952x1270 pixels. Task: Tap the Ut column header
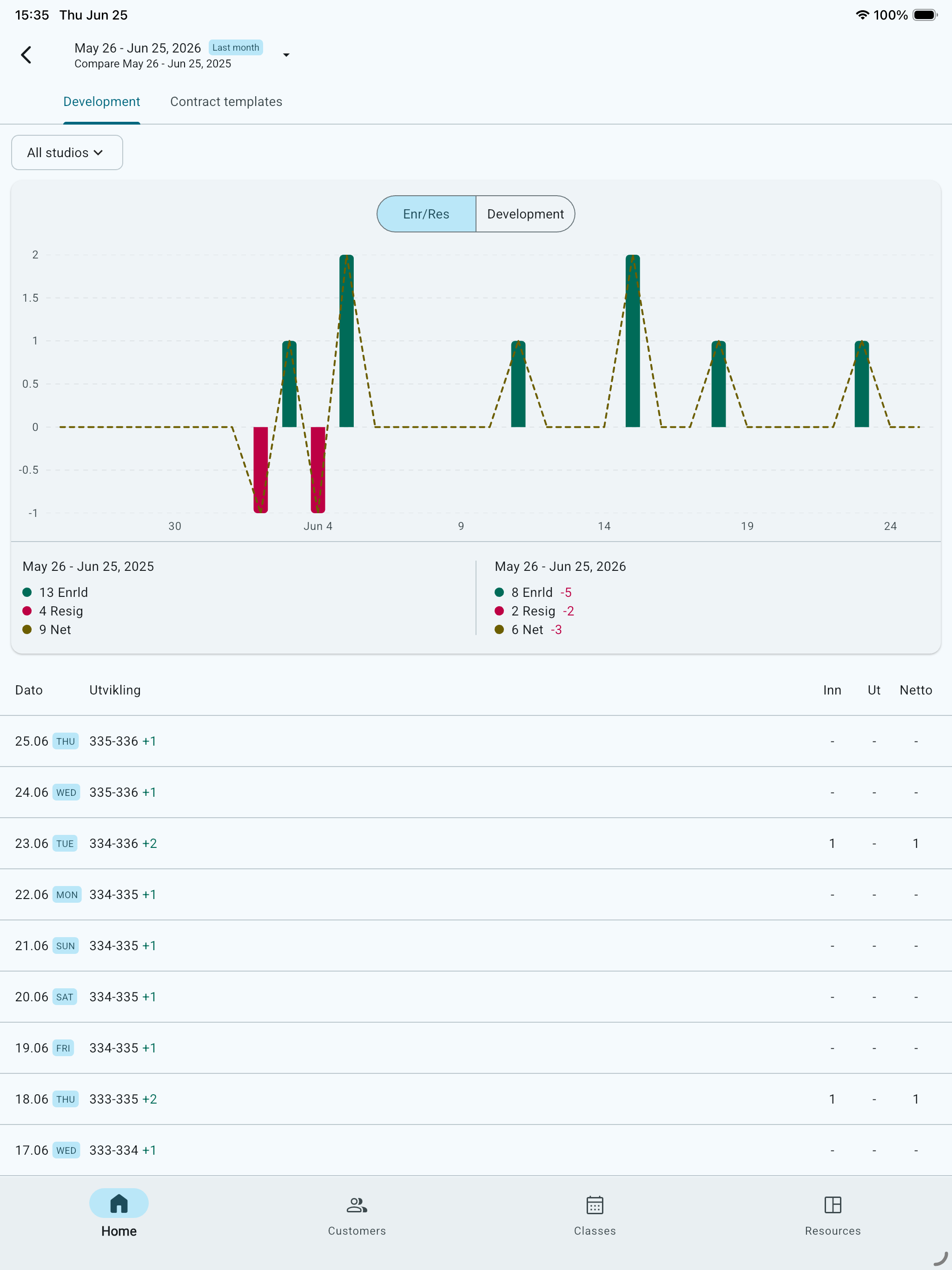click(x=874, y=690)
